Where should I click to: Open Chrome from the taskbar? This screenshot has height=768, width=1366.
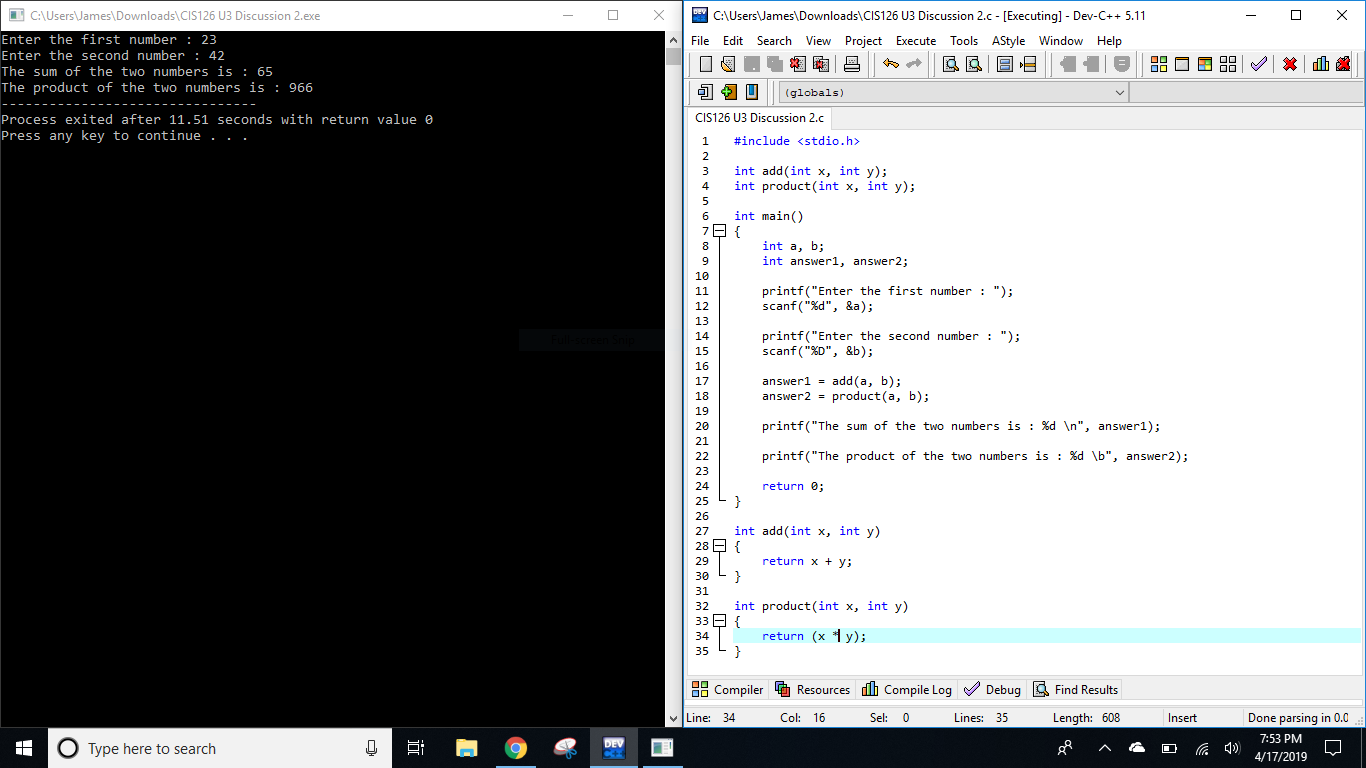pos(516,748)
